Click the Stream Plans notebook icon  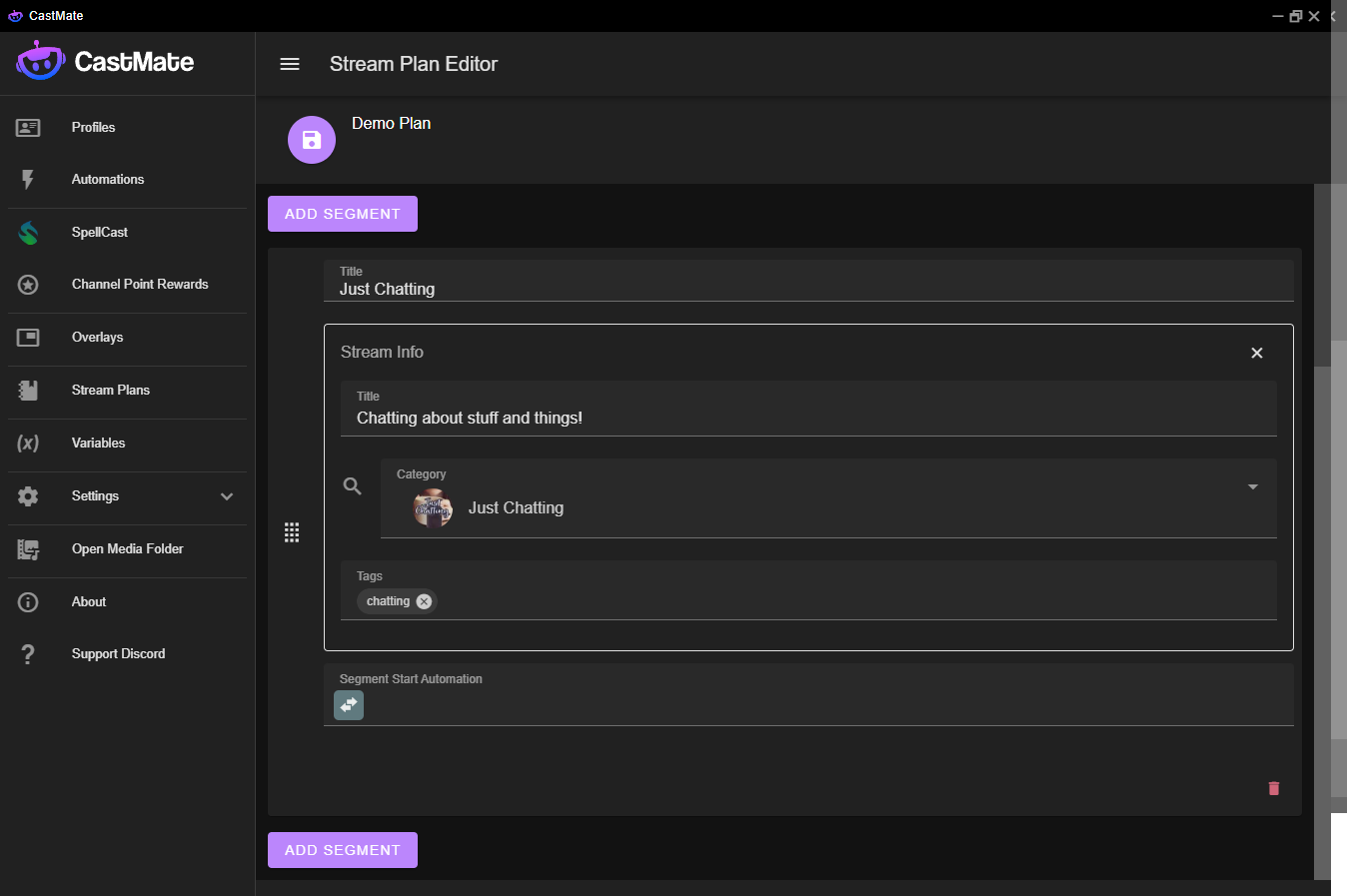28,391
